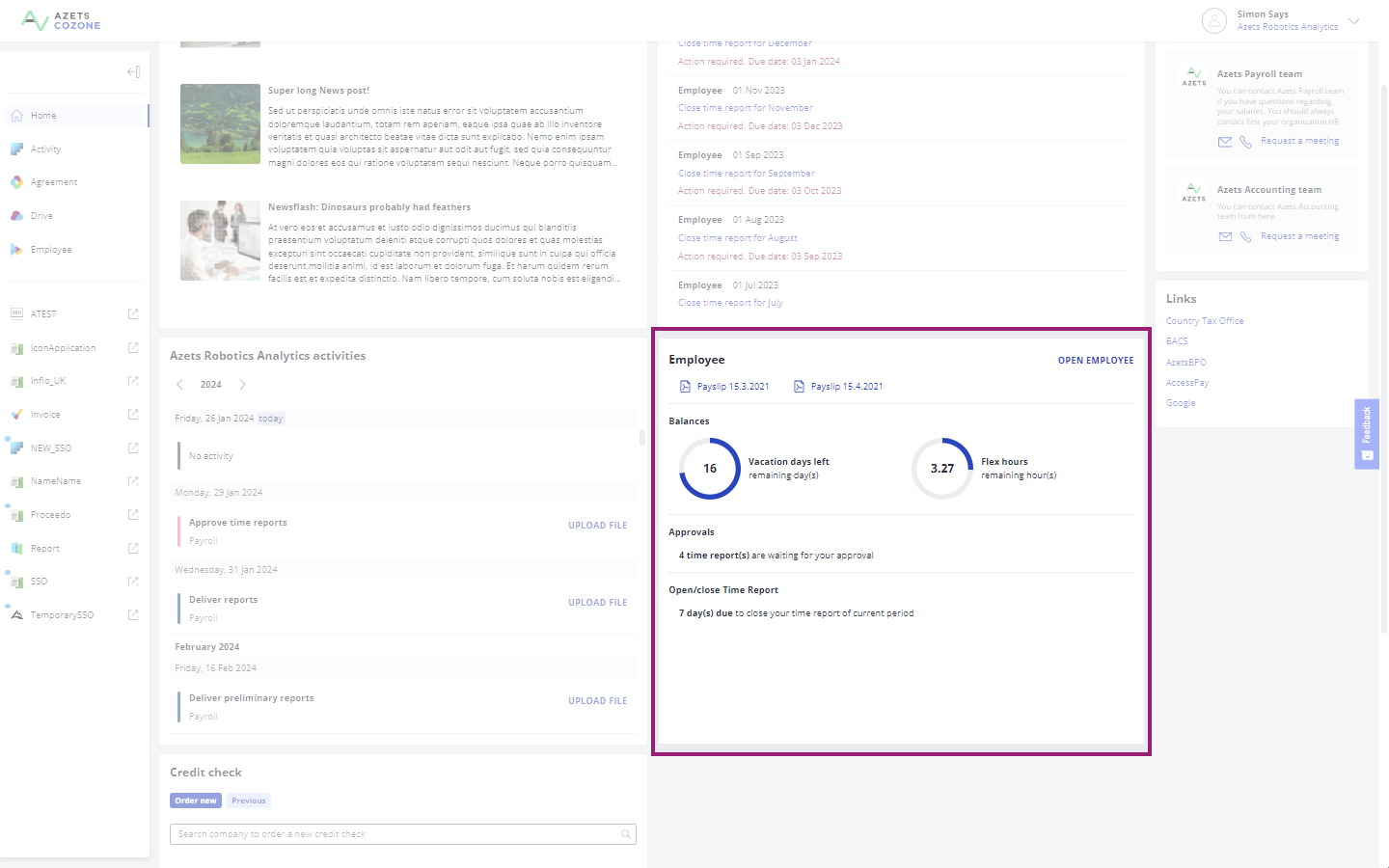Select the Activity icon in the sidebar
This screenshot has height=868, width=1389.
[17, 149]
